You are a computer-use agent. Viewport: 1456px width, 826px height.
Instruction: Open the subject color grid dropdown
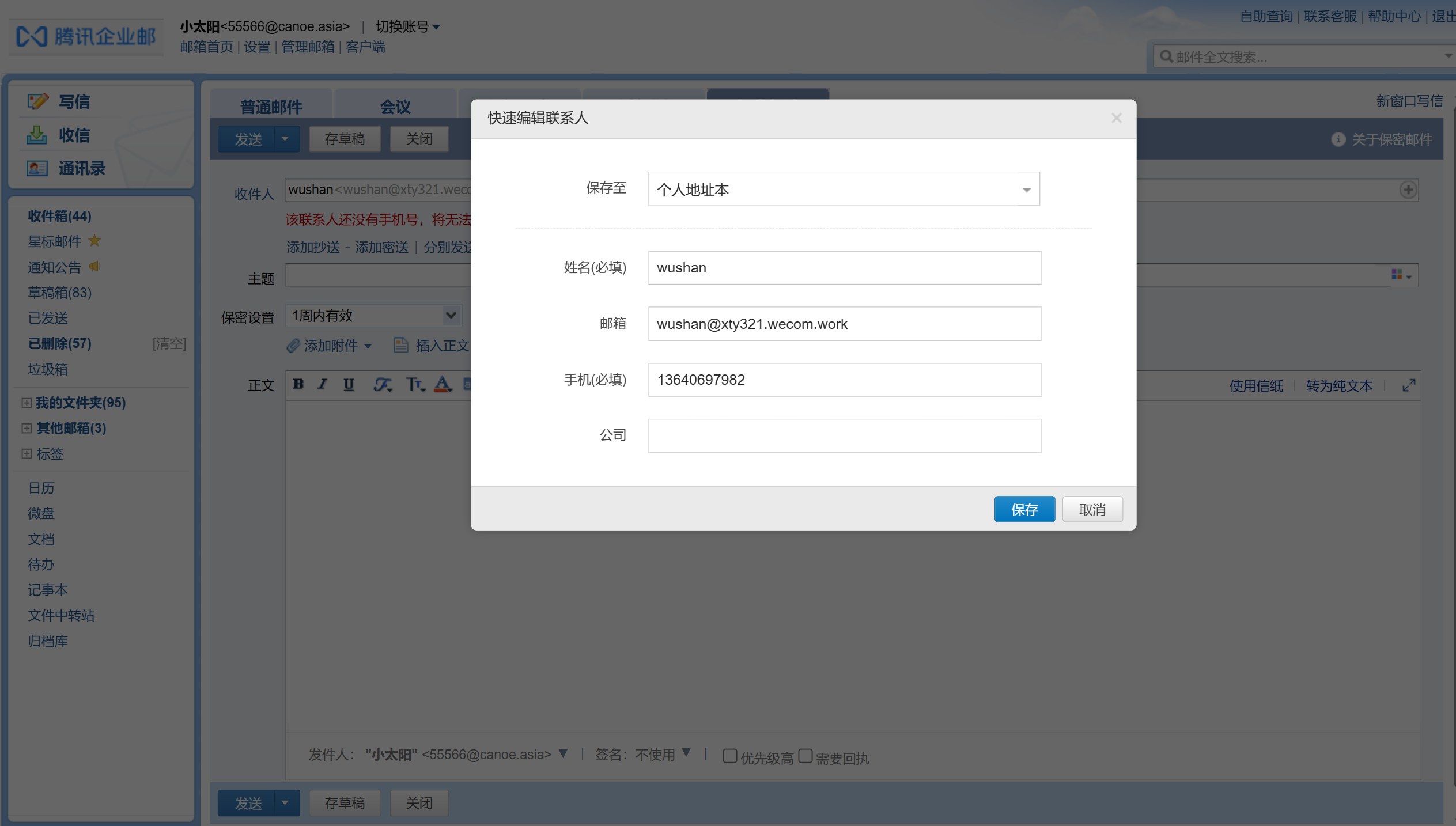[1401, 275]
